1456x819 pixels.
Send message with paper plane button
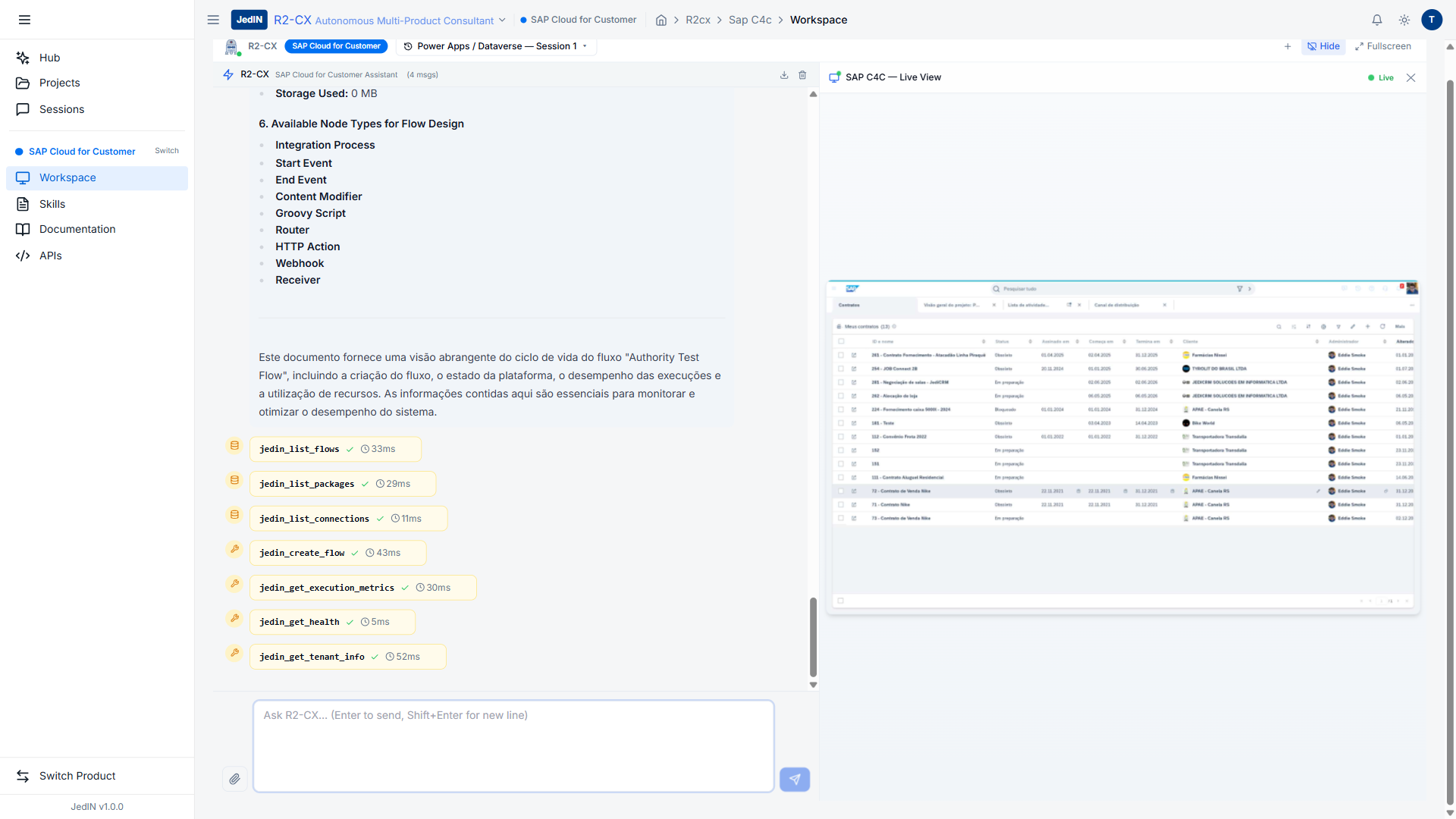tap(794, 779)
